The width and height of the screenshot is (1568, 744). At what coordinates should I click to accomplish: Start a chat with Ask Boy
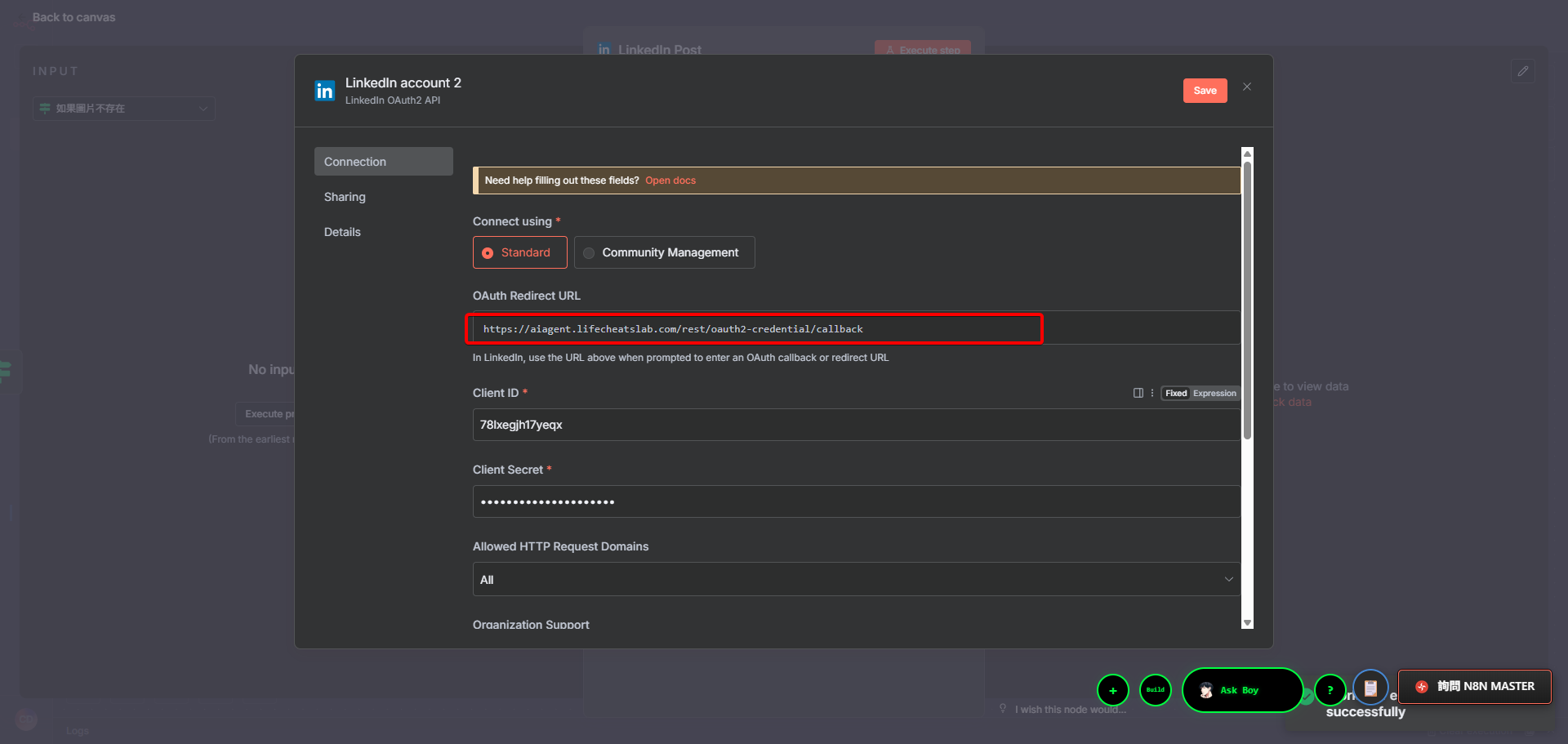tap(1241, 690)
